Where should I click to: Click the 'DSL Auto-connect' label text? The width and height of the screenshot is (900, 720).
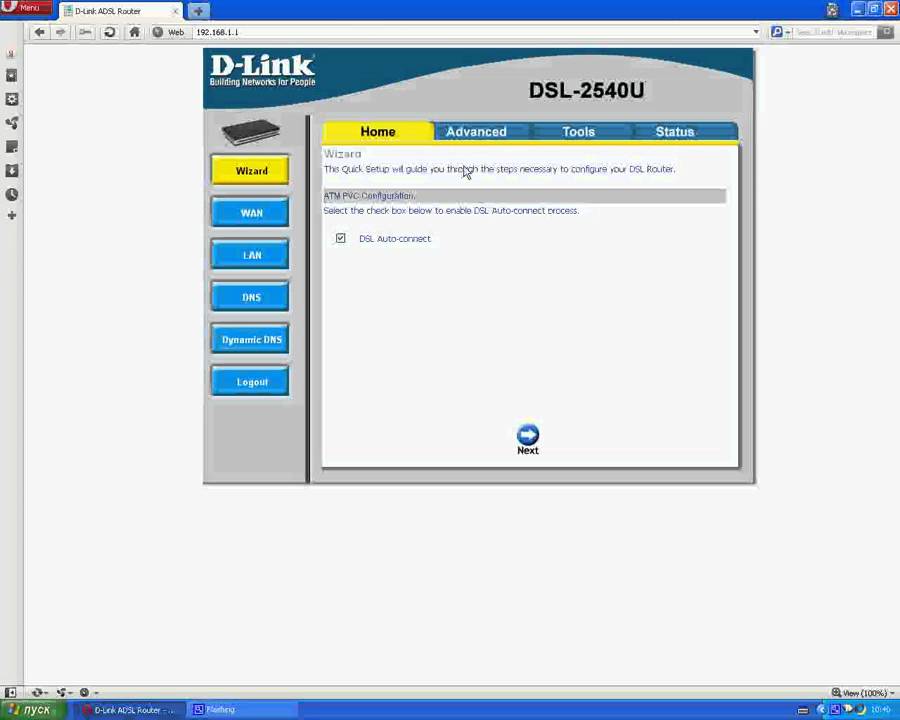pos(395,238)
